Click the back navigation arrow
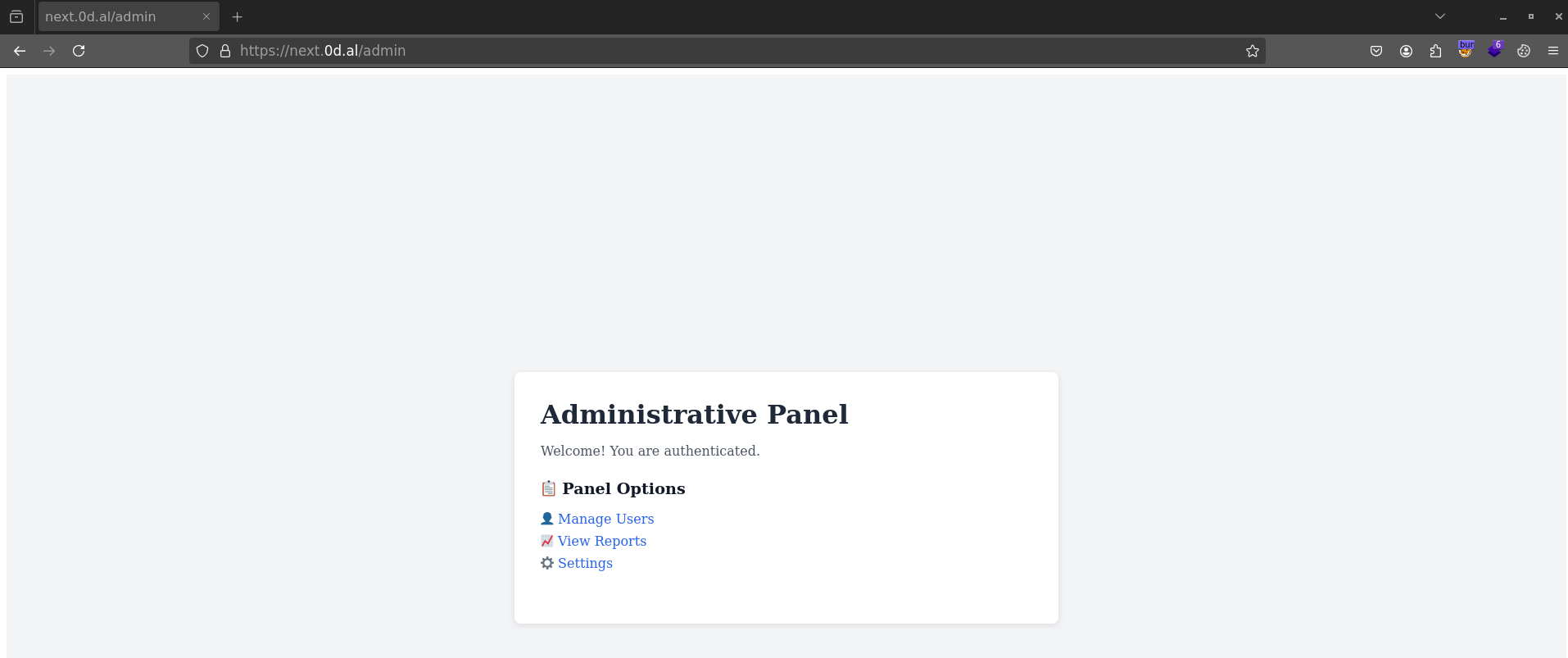This screenshot has height=658, width=1568. pyautogui.click(x=20, y=51)
